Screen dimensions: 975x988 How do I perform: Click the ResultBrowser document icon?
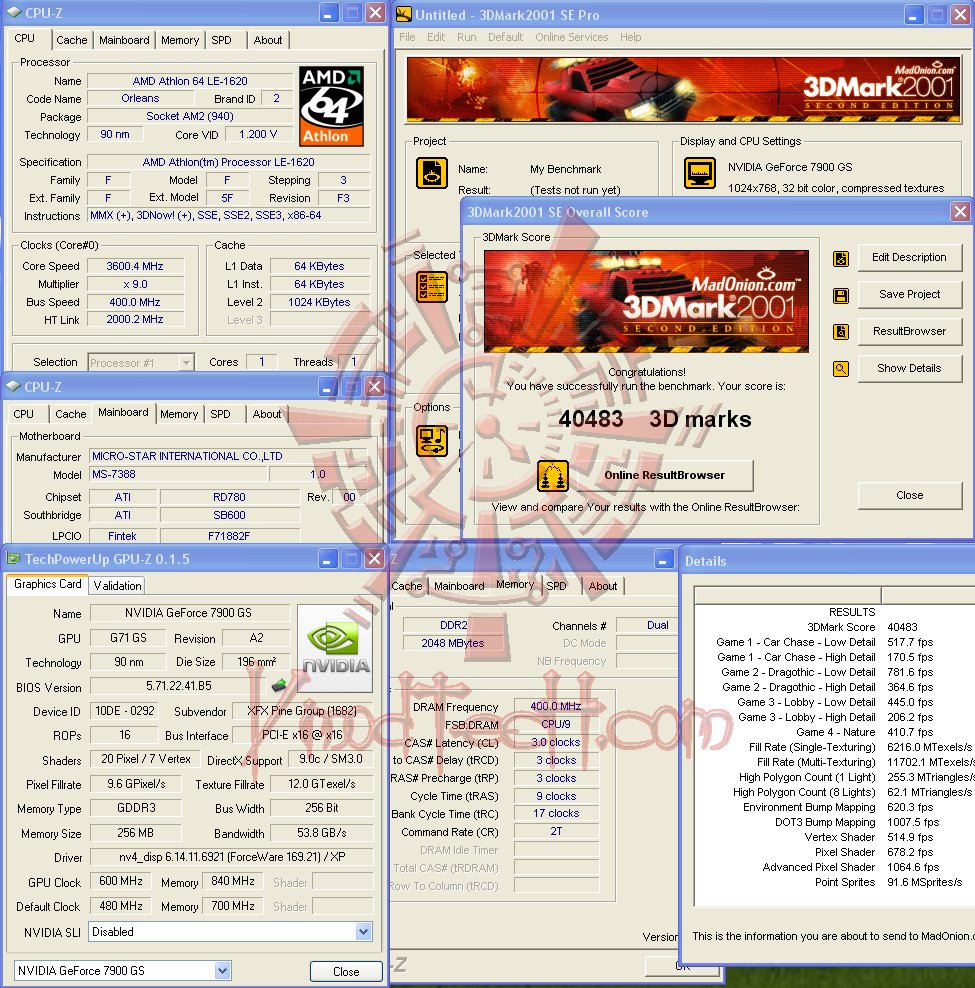(x=841, y=331)
